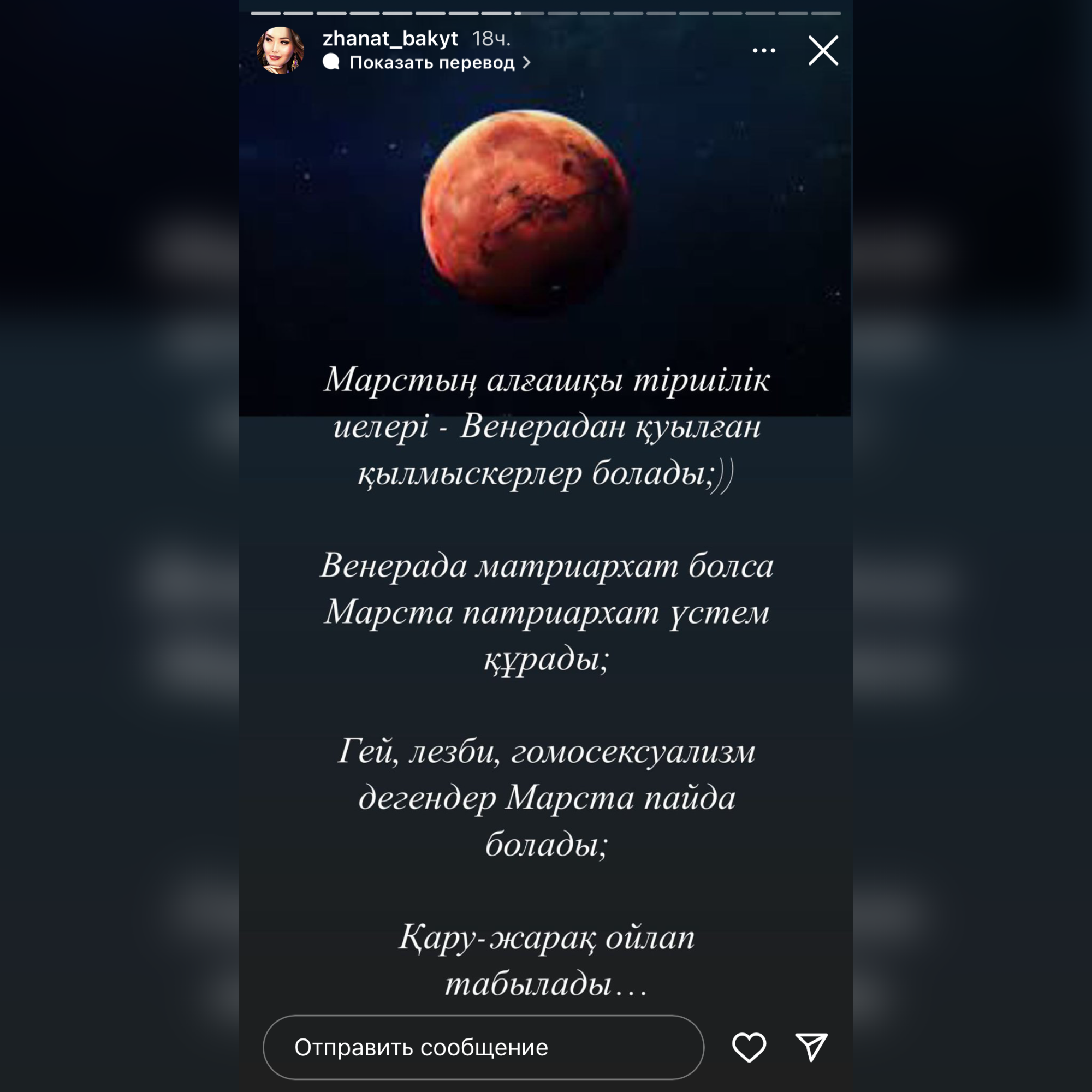1092x1092 pixels.
Task: Click the 18ч. timestamp label
Action: [491, 38]
